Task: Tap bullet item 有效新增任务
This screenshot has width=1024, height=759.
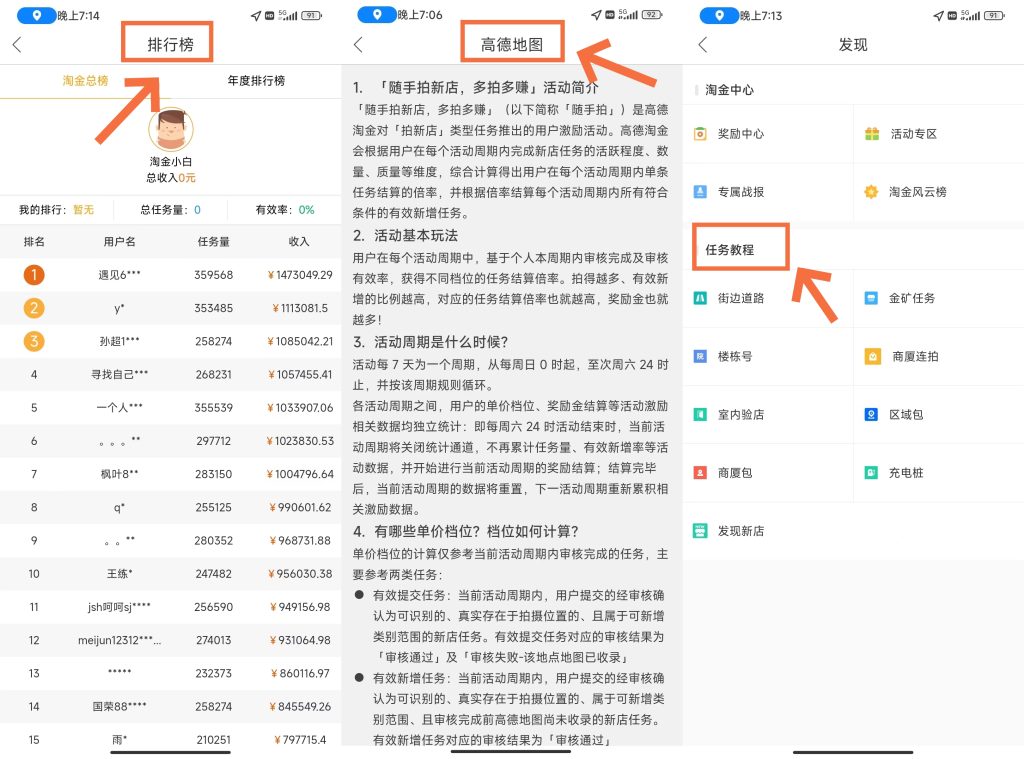Action: (510, 709)
